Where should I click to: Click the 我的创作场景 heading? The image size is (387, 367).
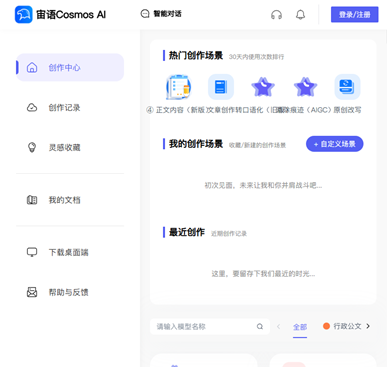point(196,144)
